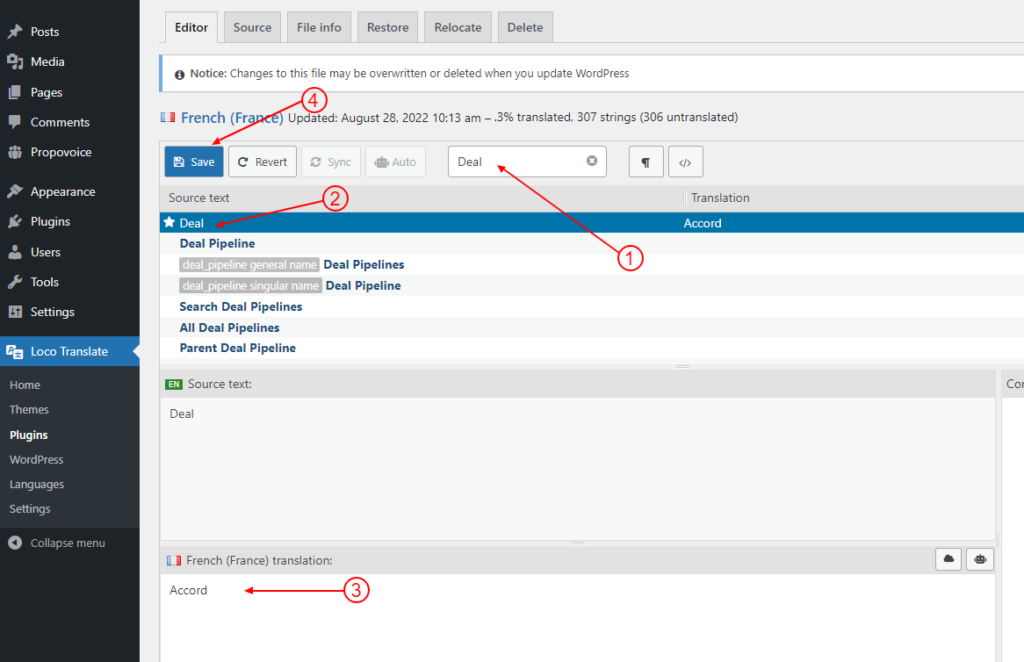Image resolution: width=1024 pixels, height=662 pixels.
Task: Click the star on the Deal row
Action: [169, 222]
